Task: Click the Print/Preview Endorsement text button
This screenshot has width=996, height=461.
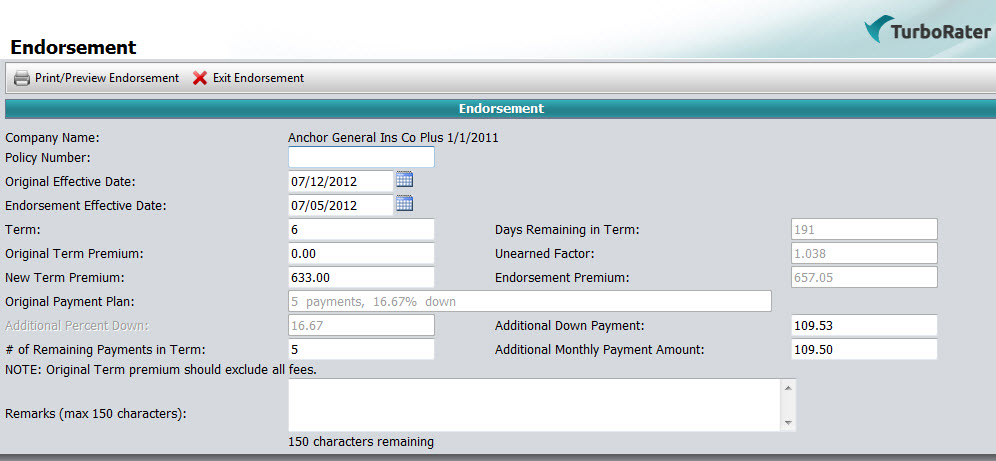Action: tap(106, 78)
